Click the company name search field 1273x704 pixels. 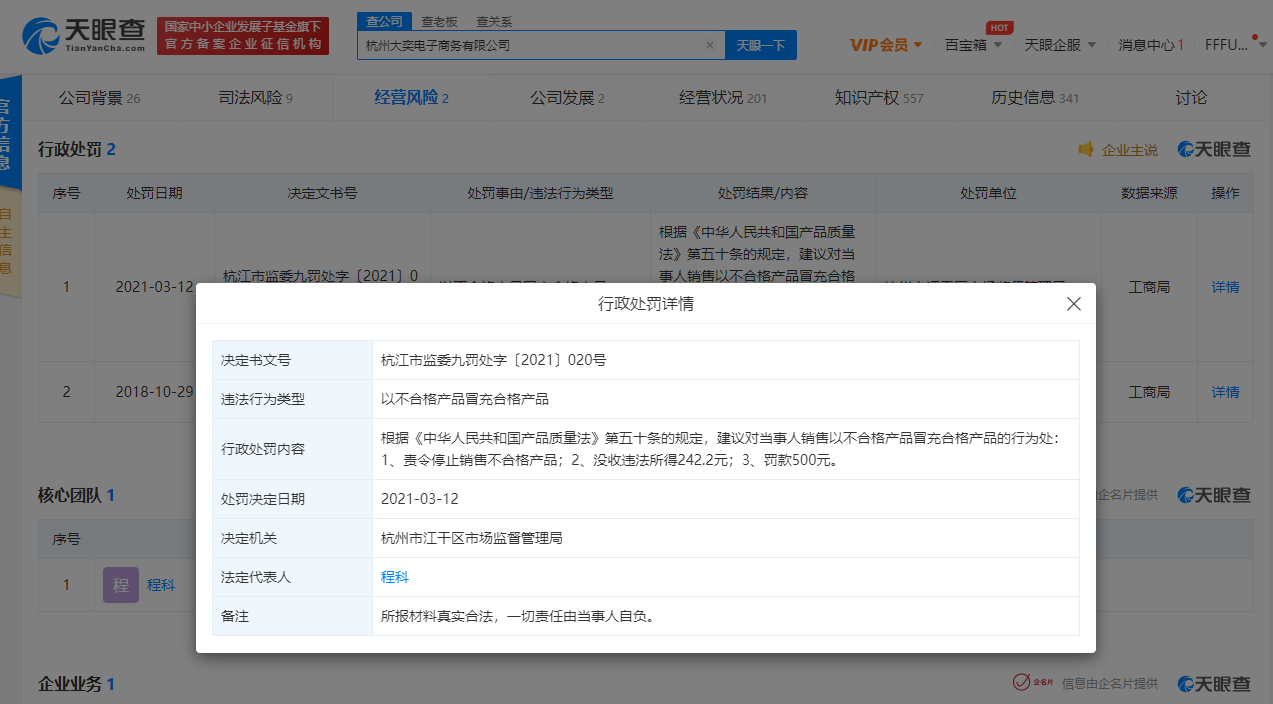pyautogui.click(x=530, y=45)
